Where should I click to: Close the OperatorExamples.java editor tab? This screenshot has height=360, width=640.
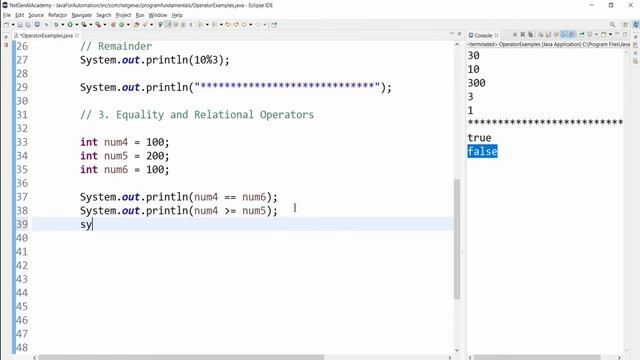(x=77, y=36)
